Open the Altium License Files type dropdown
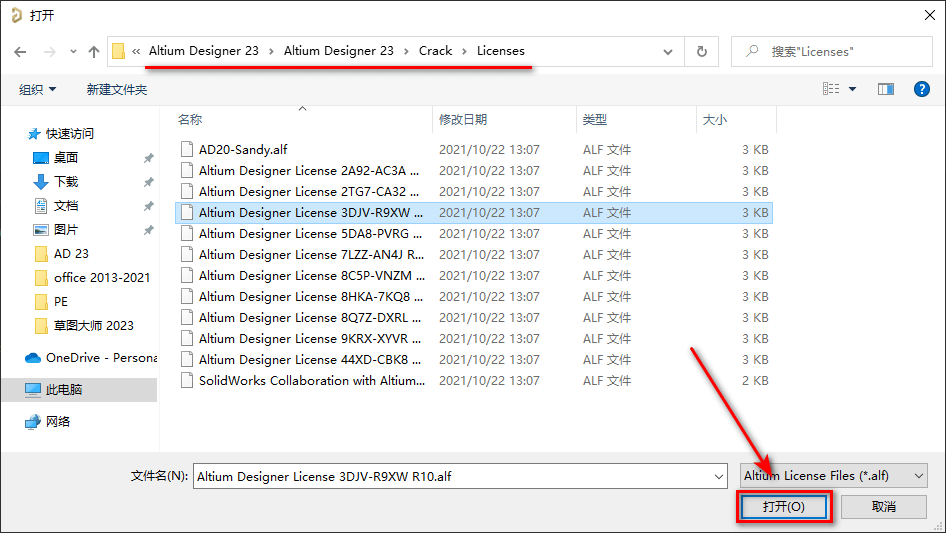The width and height of the screenshot is (946, 533). point(834,476)
